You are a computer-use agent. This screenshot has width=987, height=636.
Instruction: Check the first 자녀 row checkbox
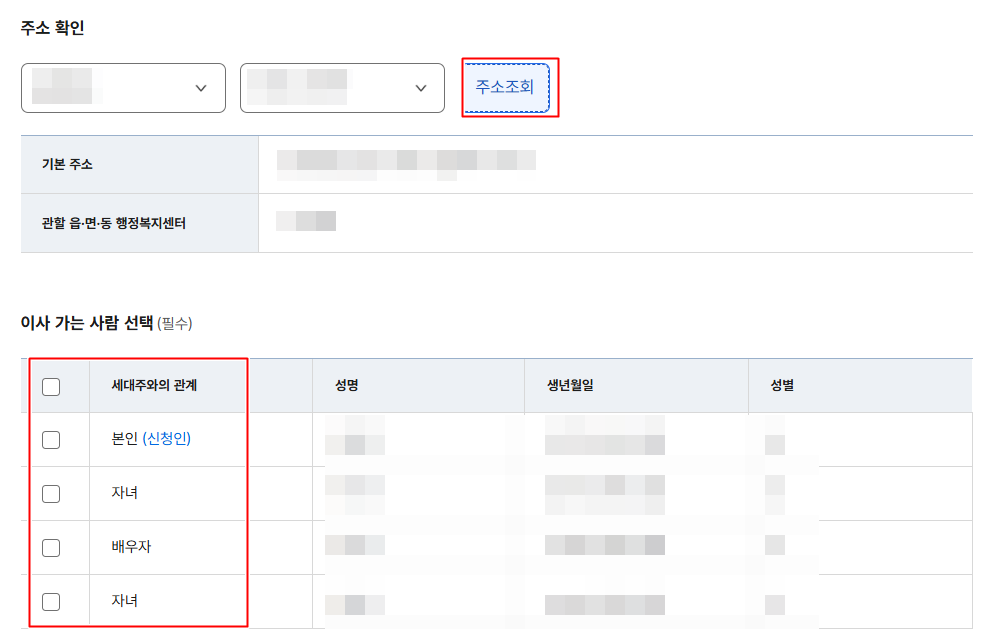(x=51, y=494)
